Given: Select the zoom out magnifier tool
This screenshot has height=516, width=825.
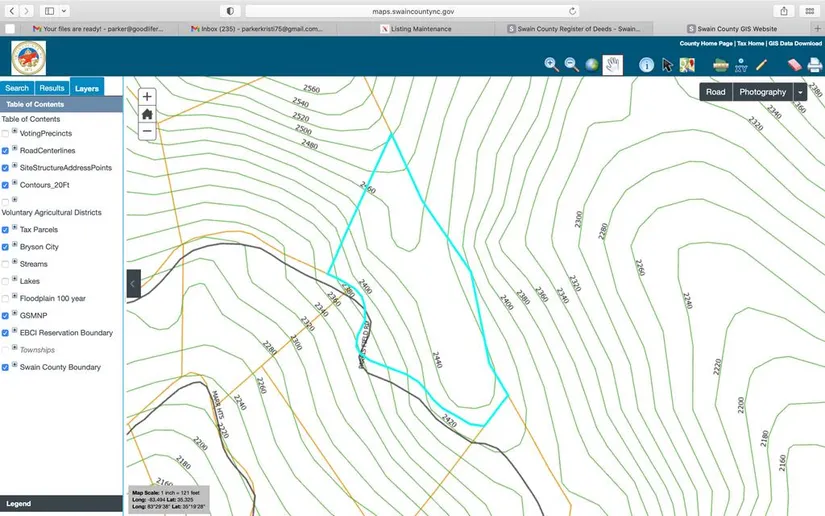Looking at the screenshot, I should (572, 65).
